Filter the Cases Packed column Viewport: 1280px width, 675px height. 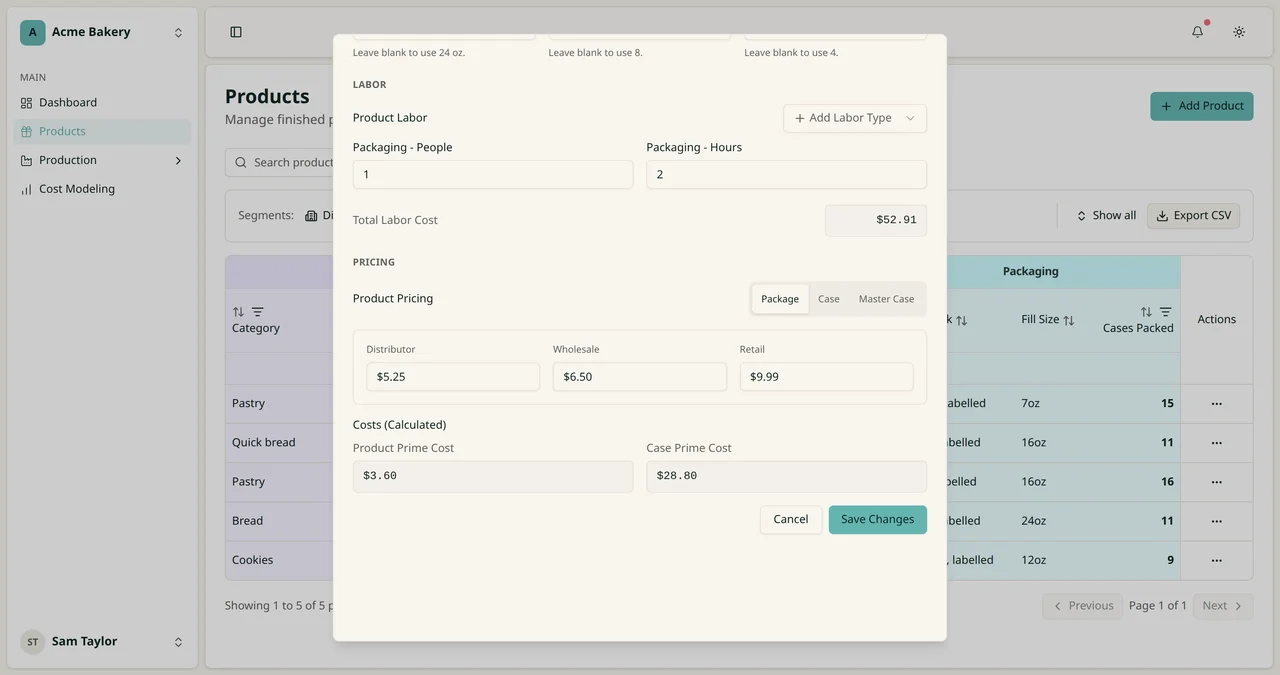(x=1166, y=312)
